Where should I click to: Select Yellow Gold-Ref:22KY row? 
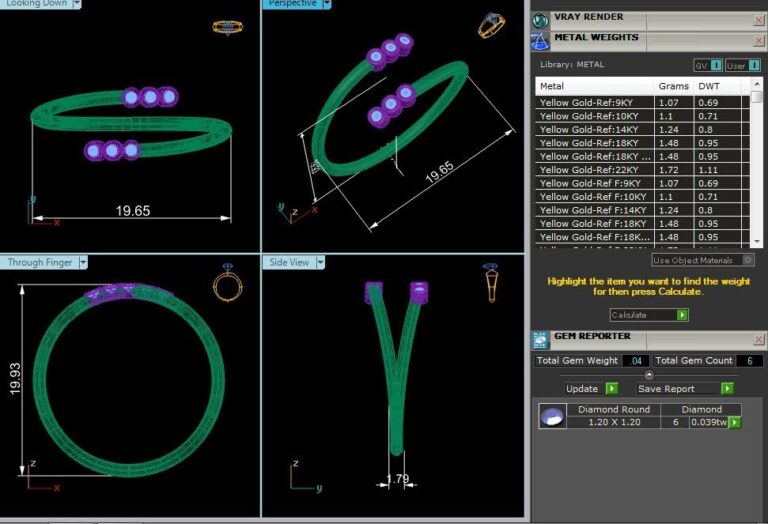[x=643, y=170]
